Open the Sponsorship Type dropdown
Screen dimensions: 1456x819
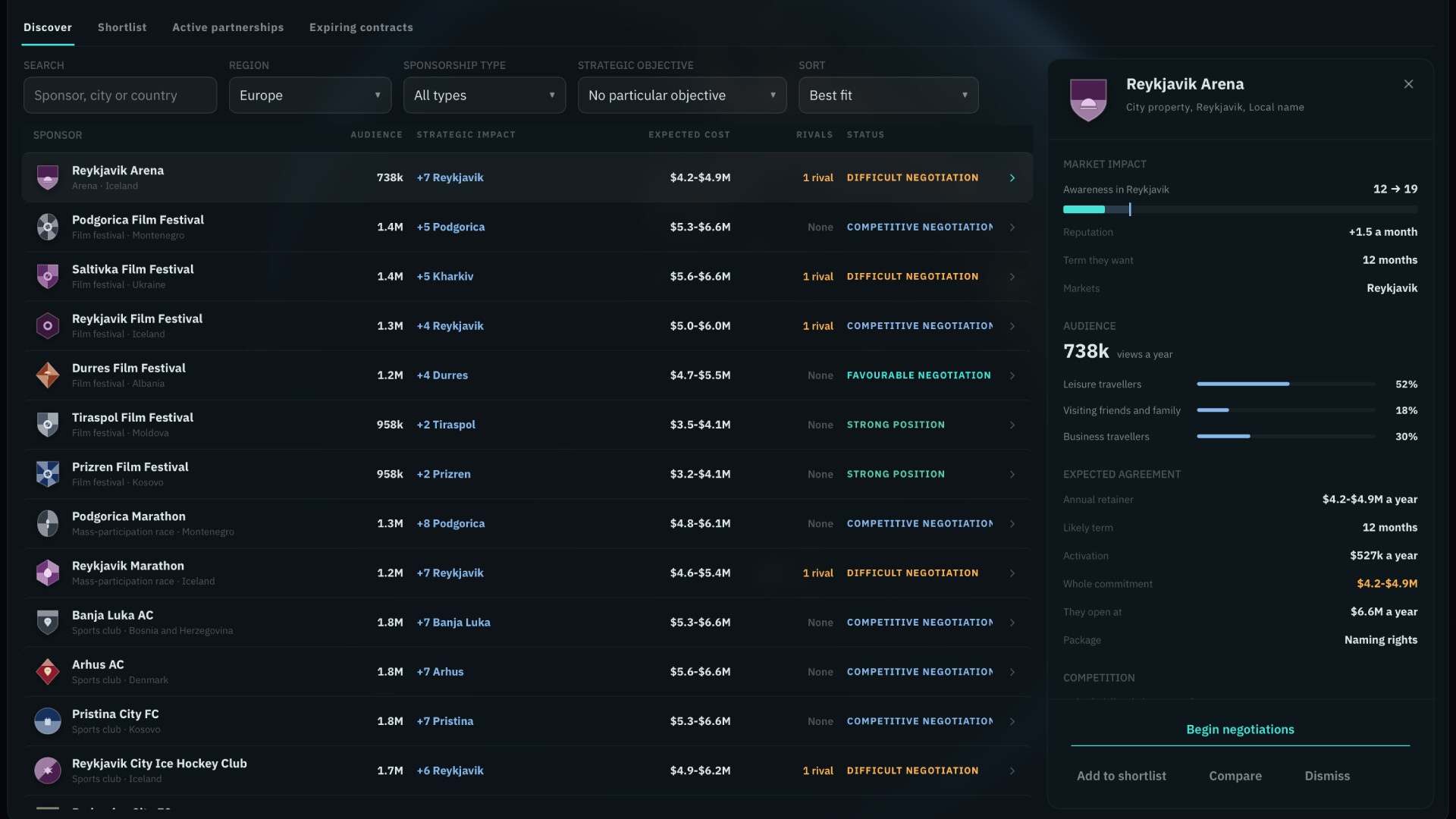click(485, 96)
